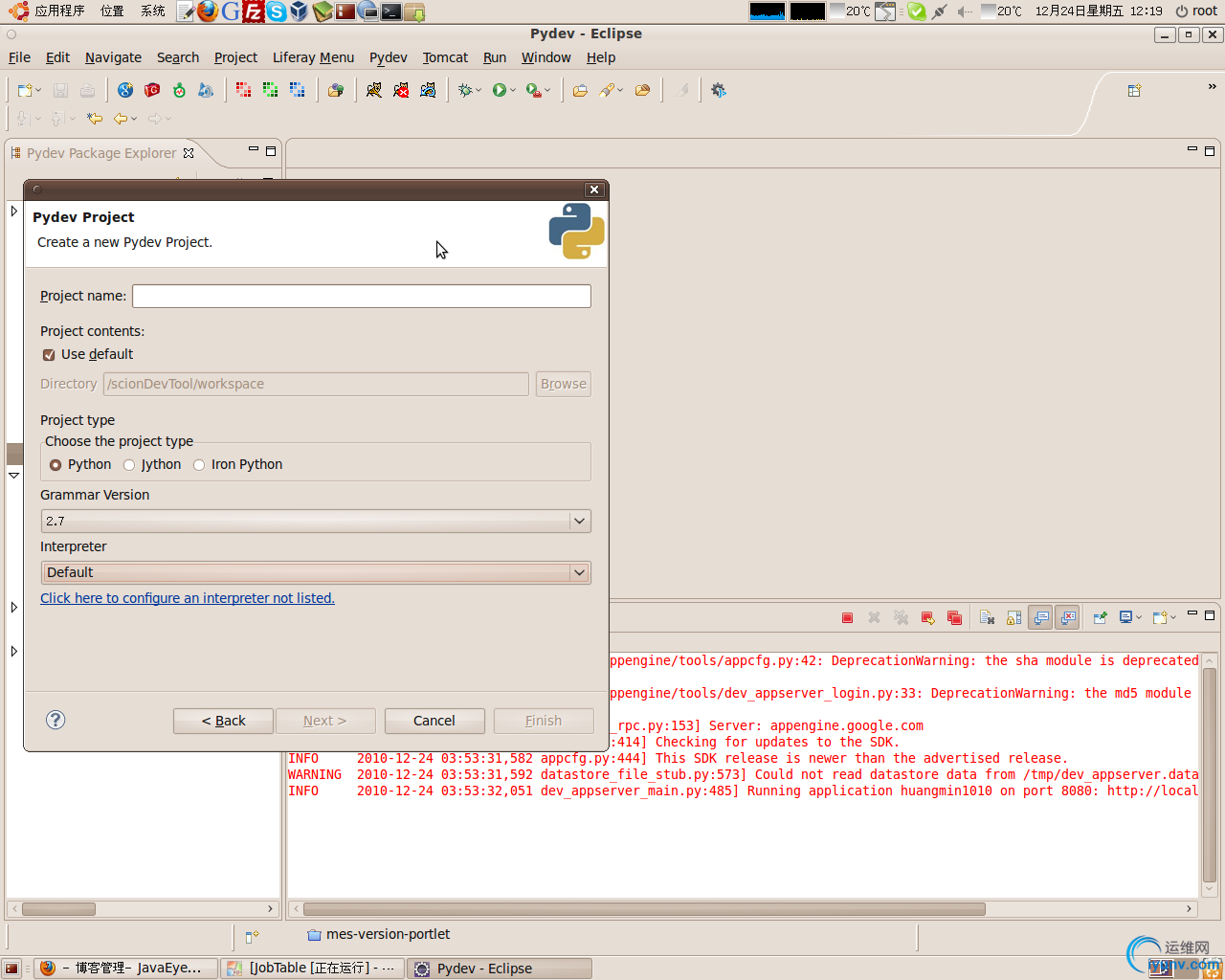This screenshot has height=980, width=1225.
Task: Open the Liferay Menu
Action: 313,57
